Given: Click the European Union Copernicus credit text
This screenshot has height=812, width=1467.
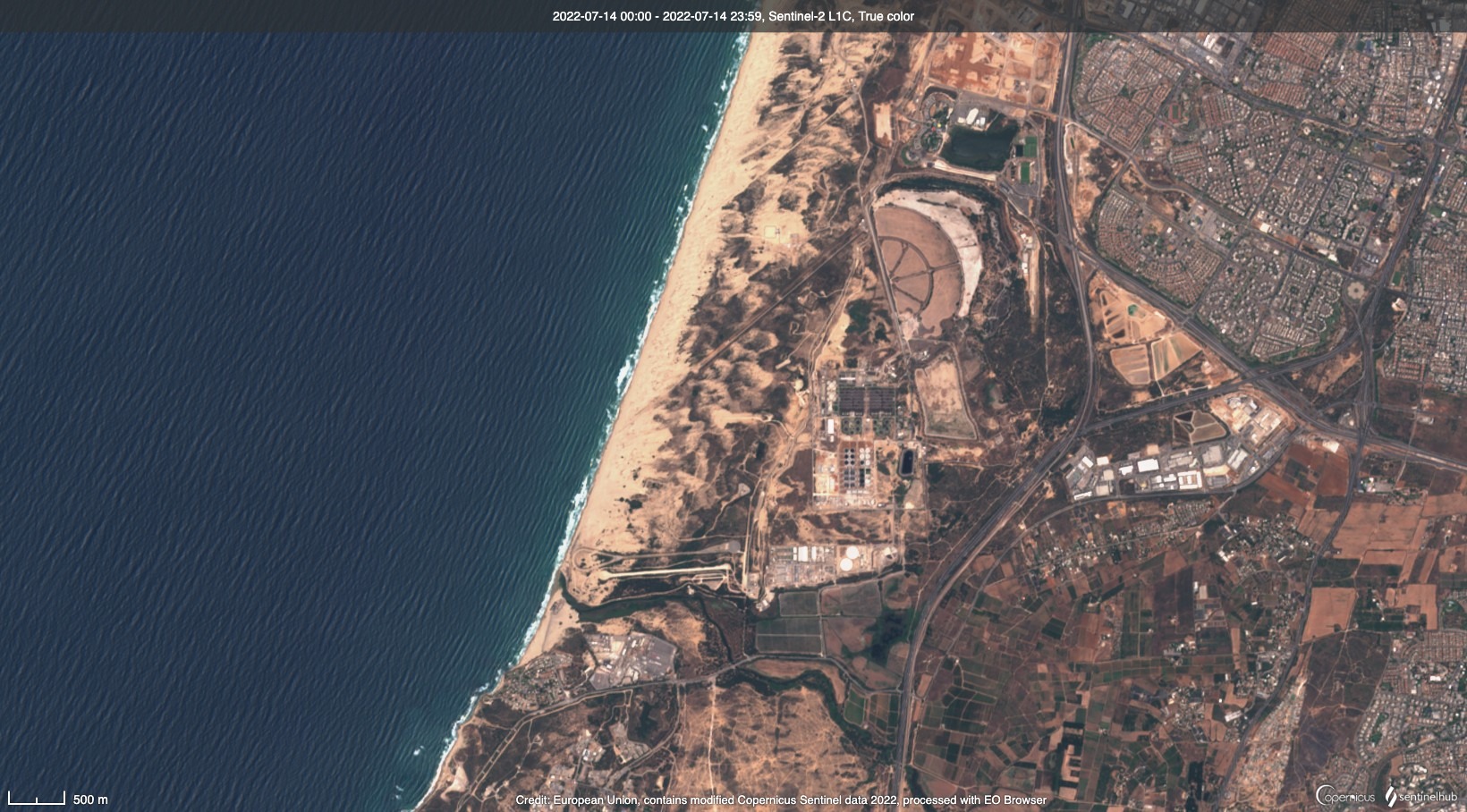Looking at the screenshot, I should point(781,799).
